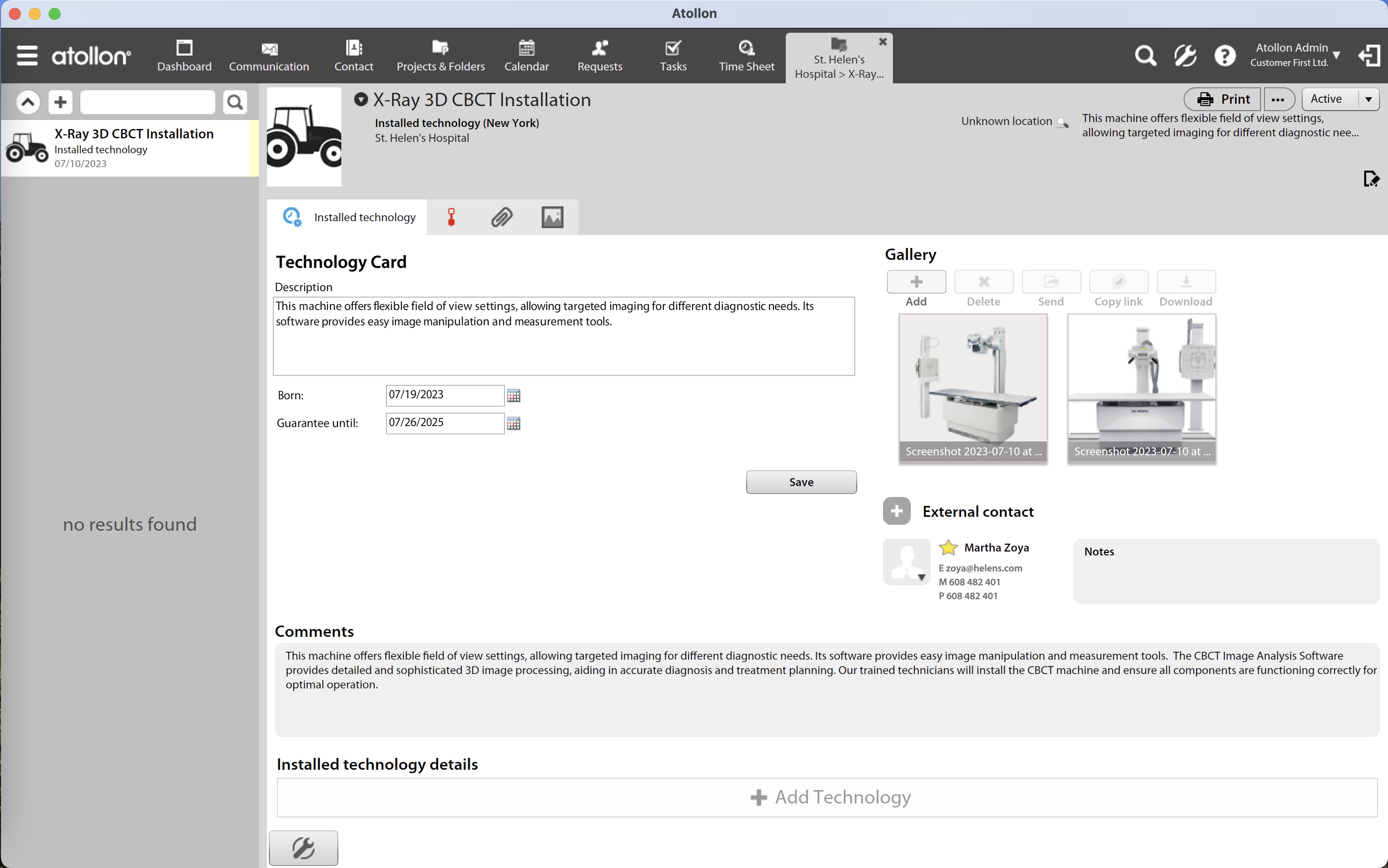Click the Print button
This screenshot has height=868, width=1388.
[x=1222, y=99]
